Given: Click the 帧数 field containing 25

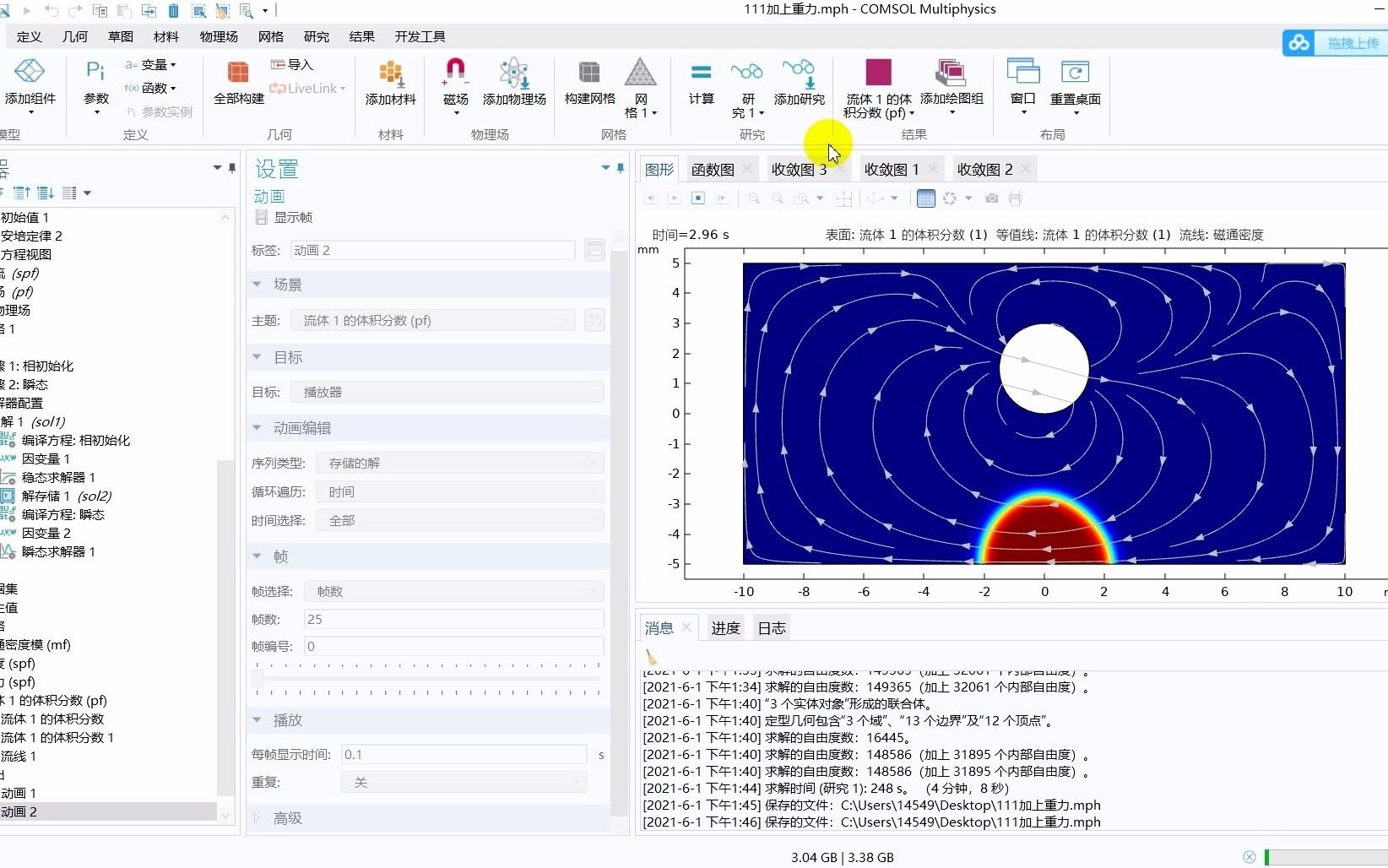Looking at the screenshot, I should tap(453, 619).
